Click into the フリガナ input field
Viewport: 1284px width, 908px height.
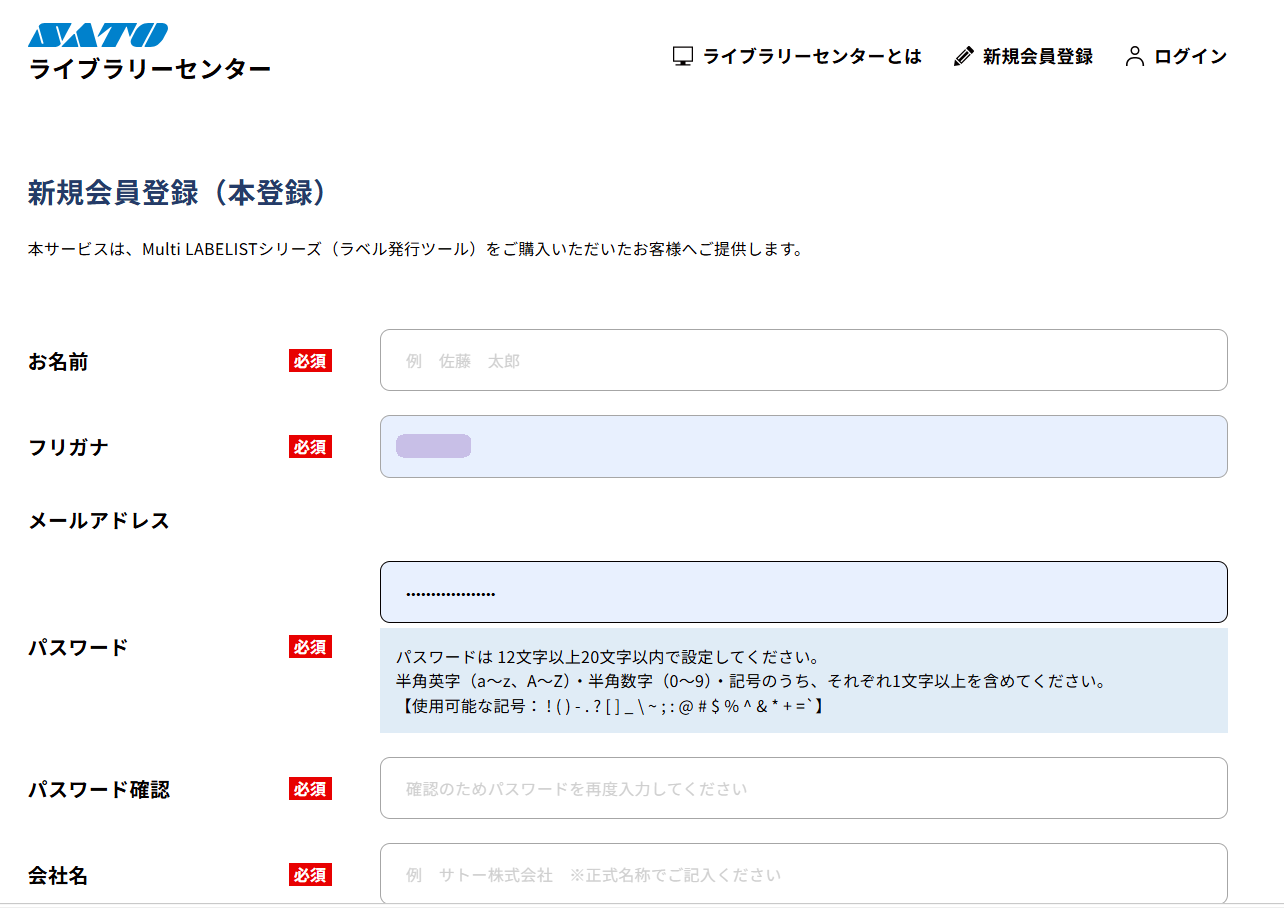(803, 446)
